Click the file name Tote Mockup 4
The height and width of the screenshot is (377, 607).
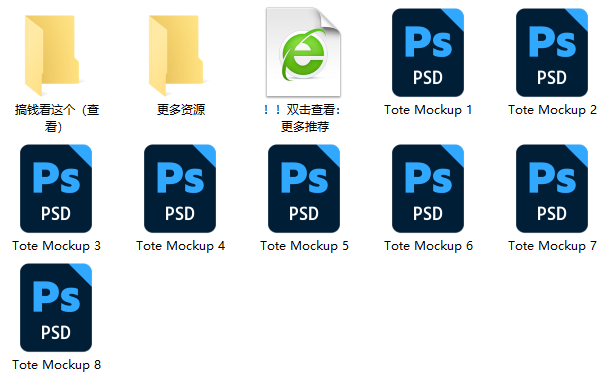point(180,246)
